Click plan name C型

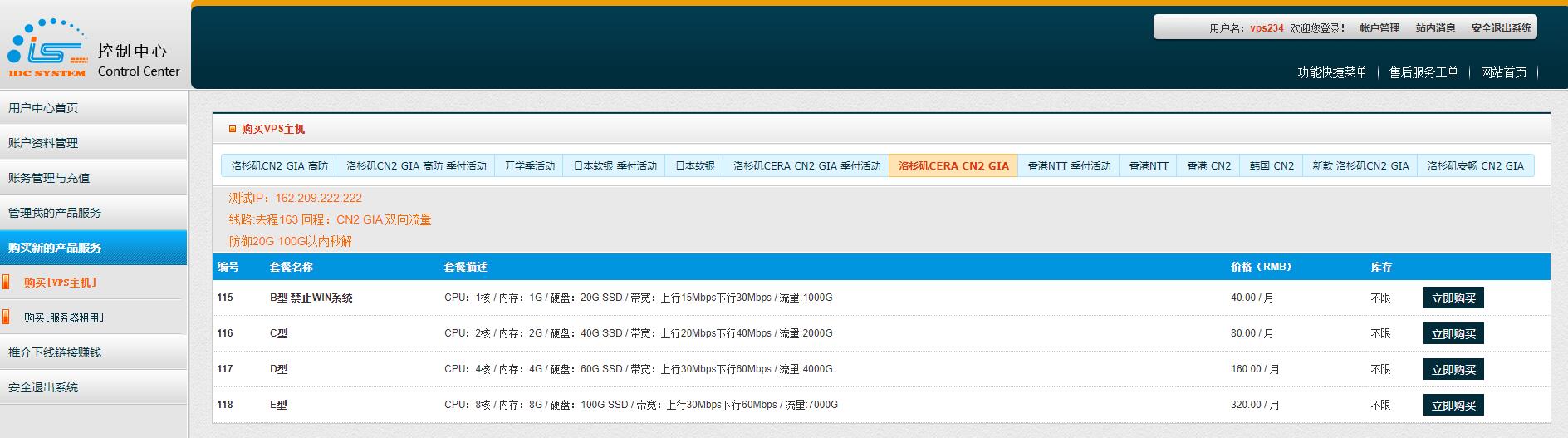point(279,333)
